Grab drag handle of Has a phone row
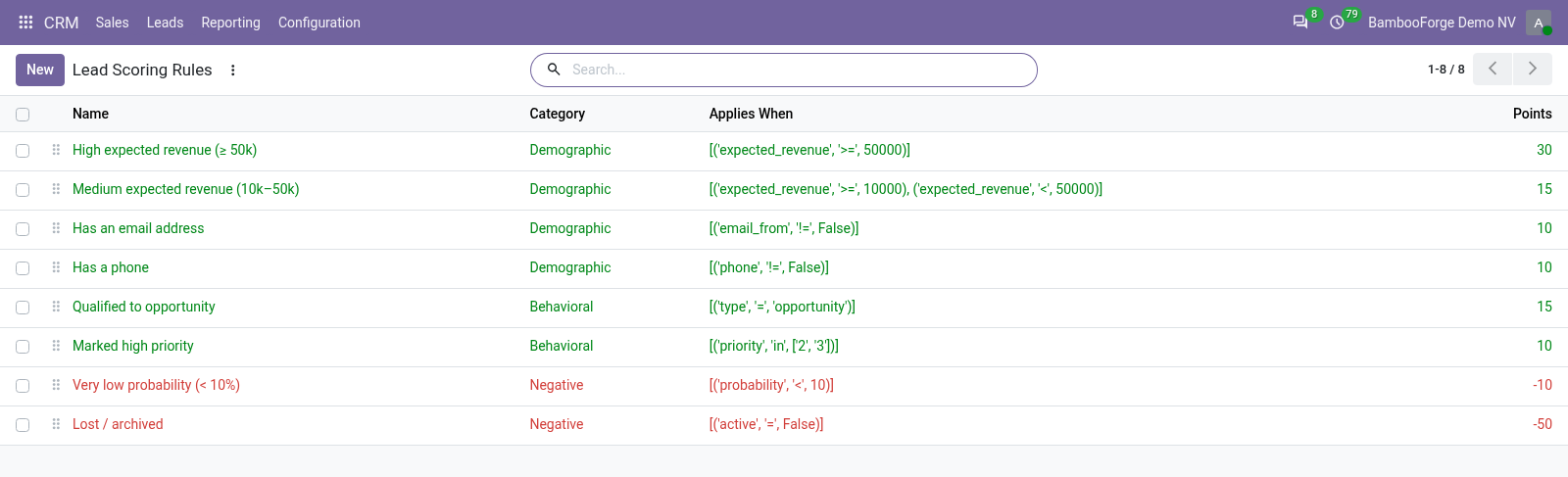Screen dimensions: 1568x477 click(56, 267)
